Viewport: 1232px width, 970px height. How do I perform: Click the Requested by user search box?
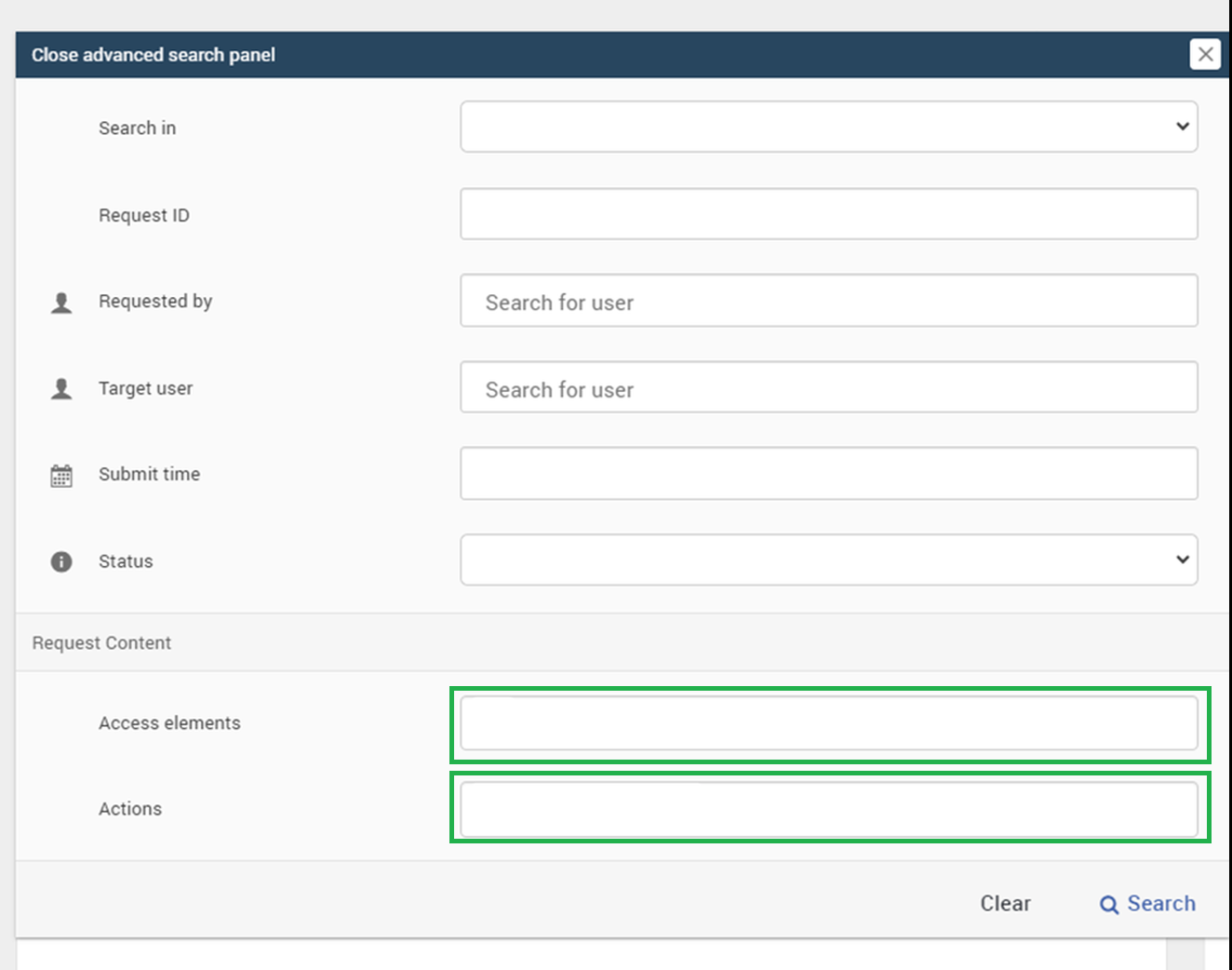(x=828, y=301)
